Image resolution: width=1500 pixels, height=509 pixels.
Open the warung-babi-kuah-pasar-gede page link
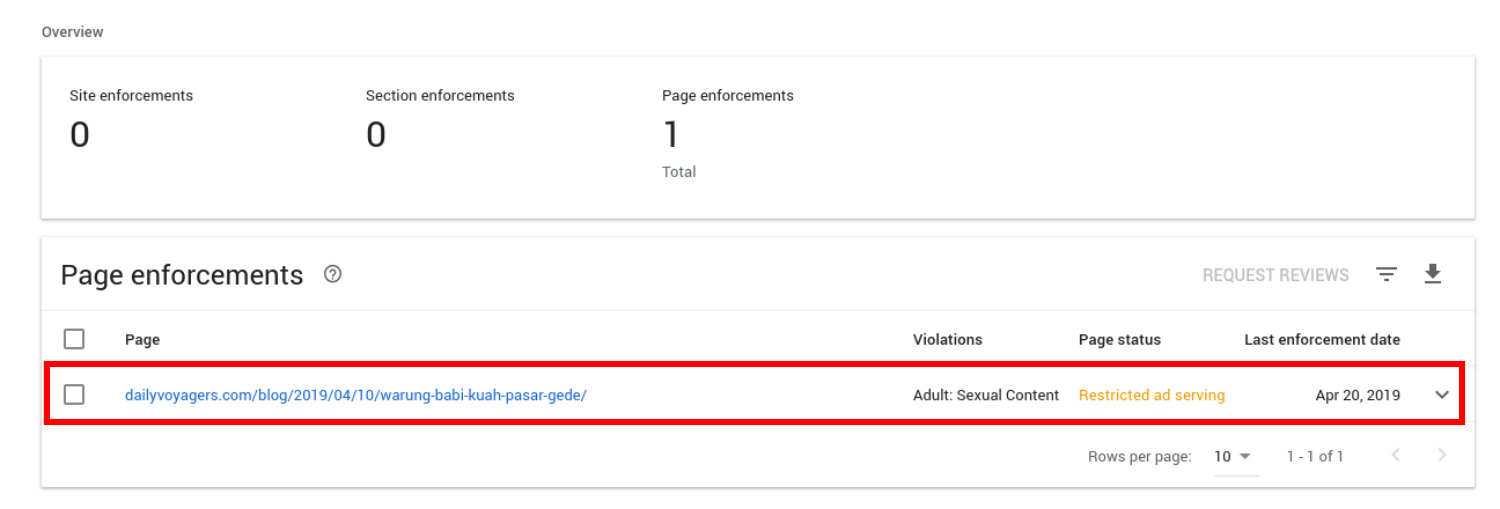click(355, 395)
